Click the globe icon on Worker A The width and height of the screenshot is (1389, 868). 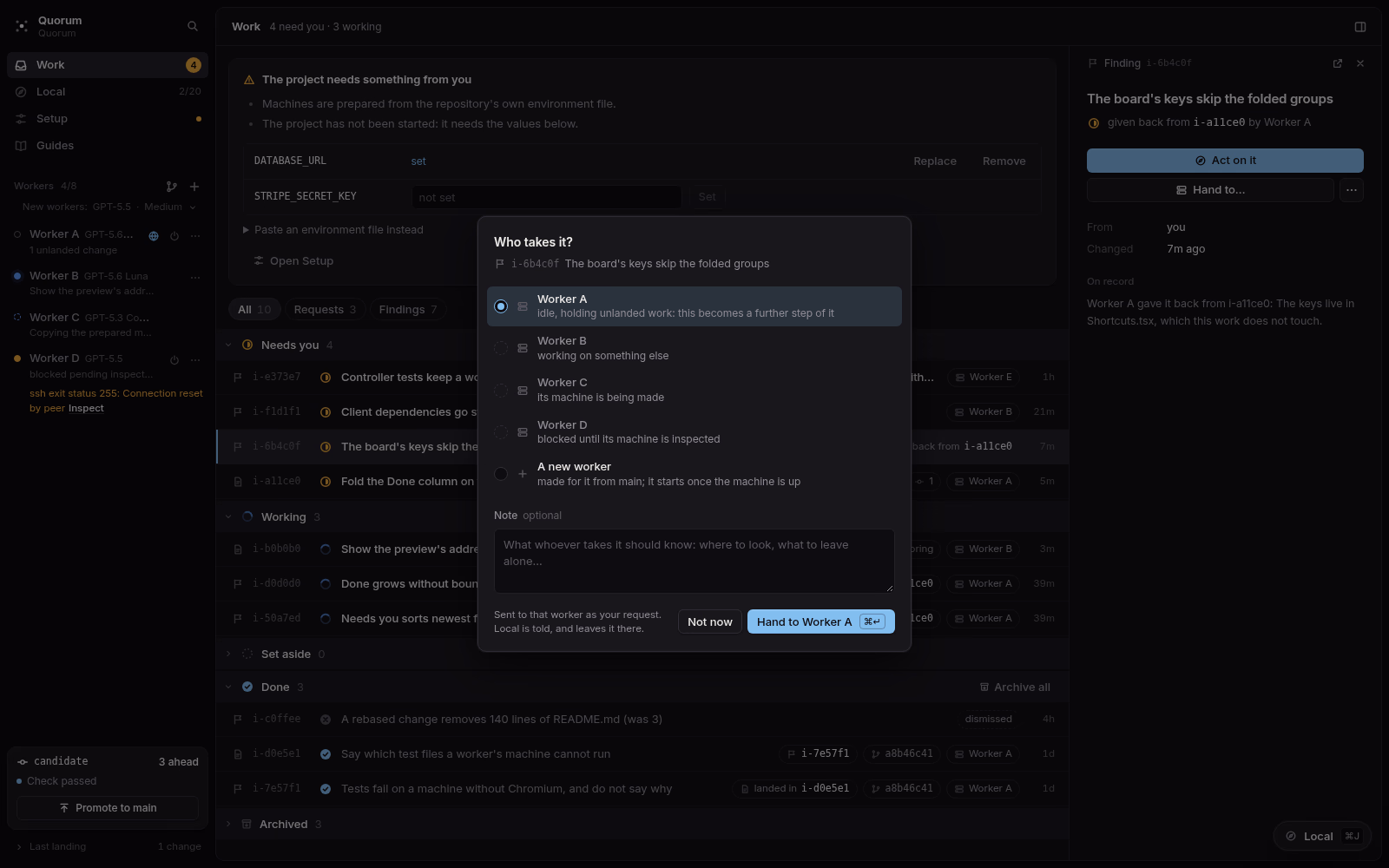pyautogui.click(x=154, y=236)
